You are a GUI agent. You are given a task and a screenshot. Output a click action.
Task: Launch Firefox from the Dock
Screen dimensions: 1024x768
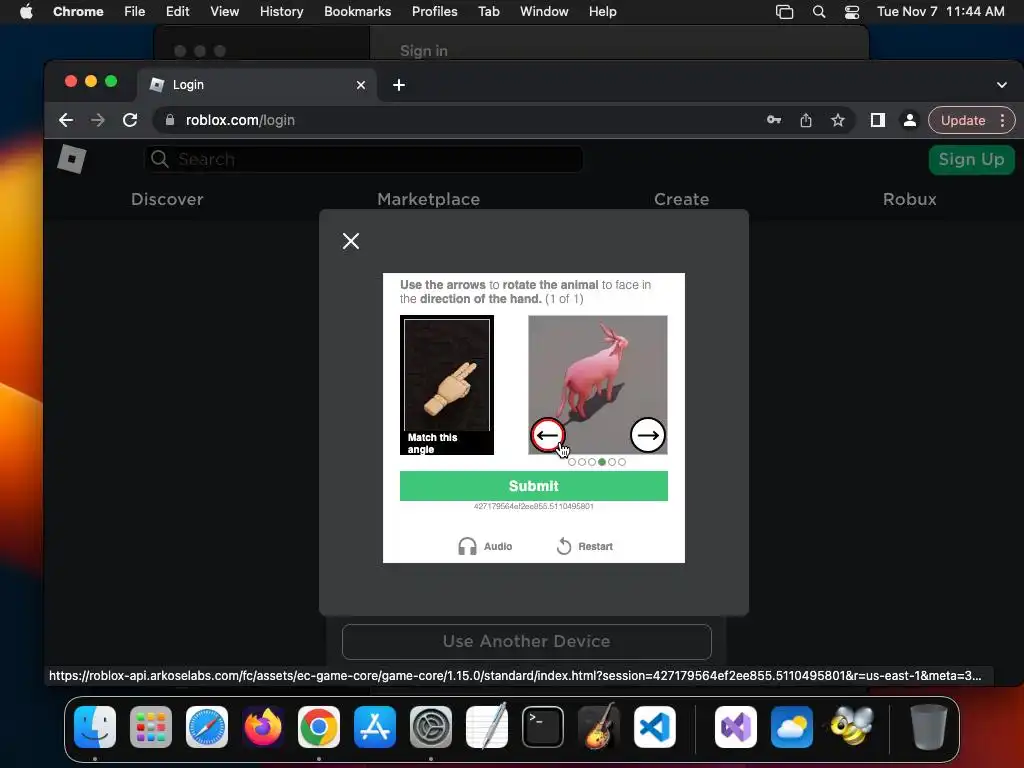point(263,726)
